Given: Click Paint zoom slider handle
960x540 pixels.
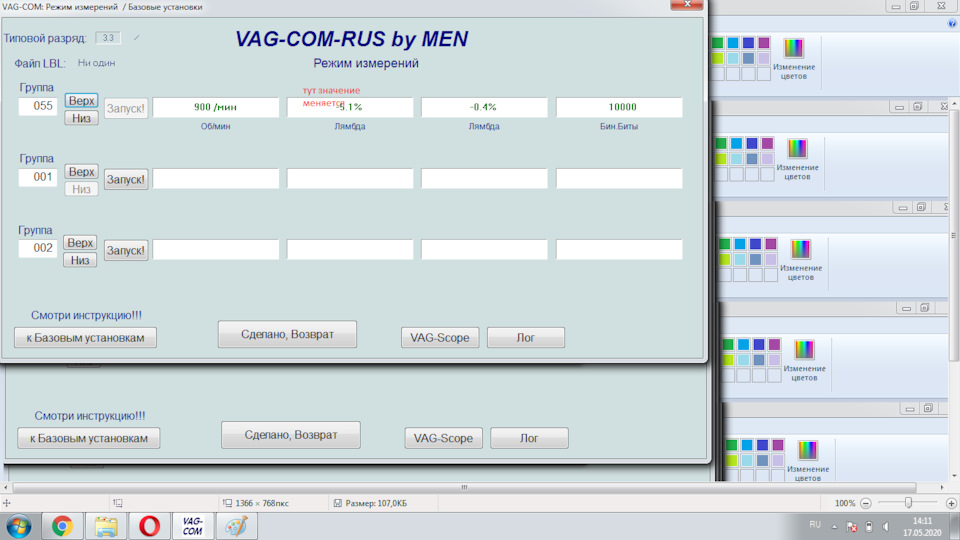Looking at the screenshot, I should 908,503.
